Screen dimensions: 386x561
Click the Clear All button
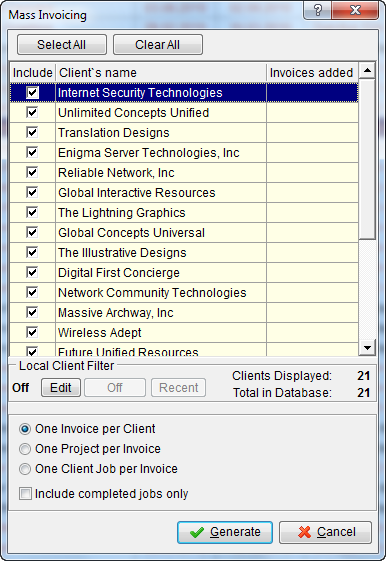point(158,45)
